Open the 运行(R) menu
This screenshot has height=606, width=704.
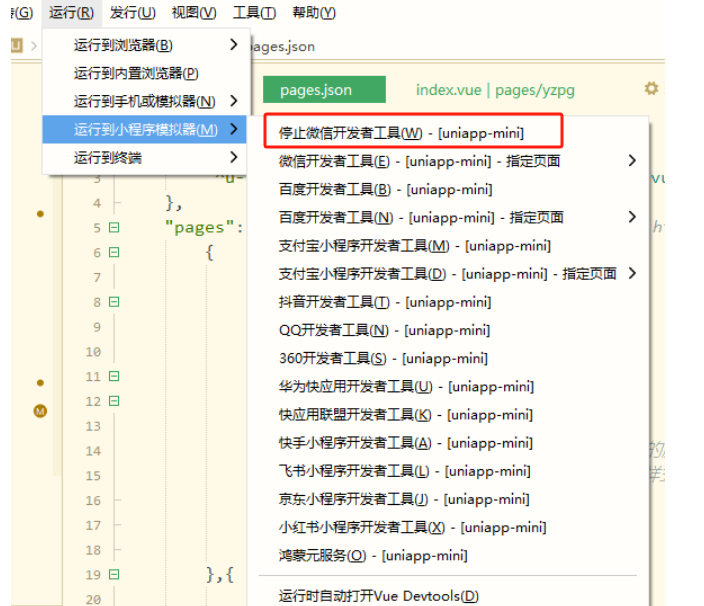71,13
